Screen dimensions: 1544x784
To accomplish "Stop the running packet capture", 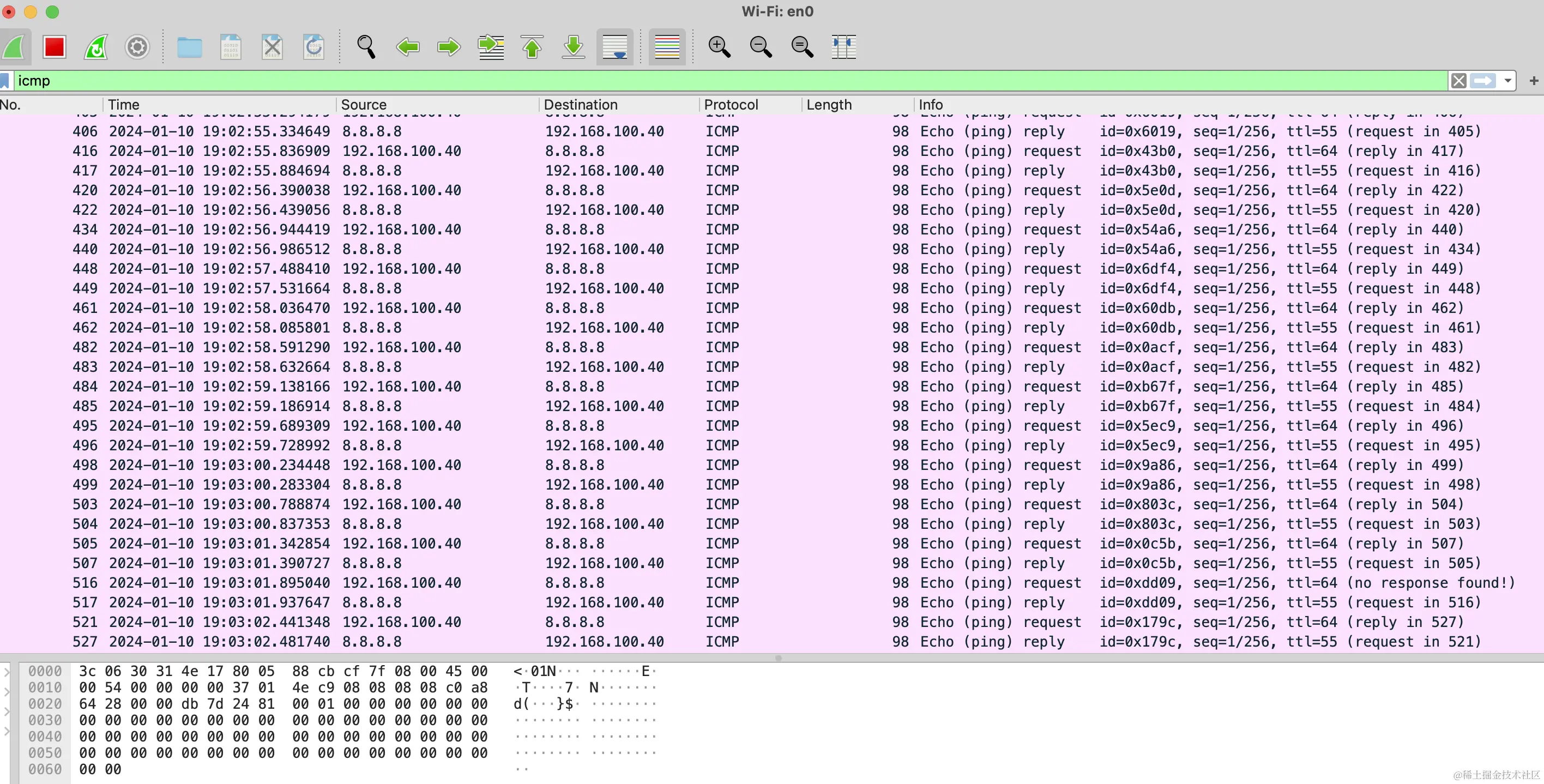I will click(54, 47).
